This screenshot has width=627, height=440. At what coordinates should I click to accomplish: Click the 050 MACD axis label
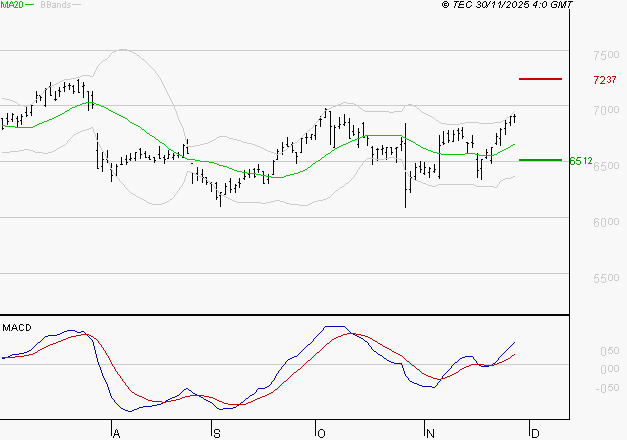tap(610, 351)
